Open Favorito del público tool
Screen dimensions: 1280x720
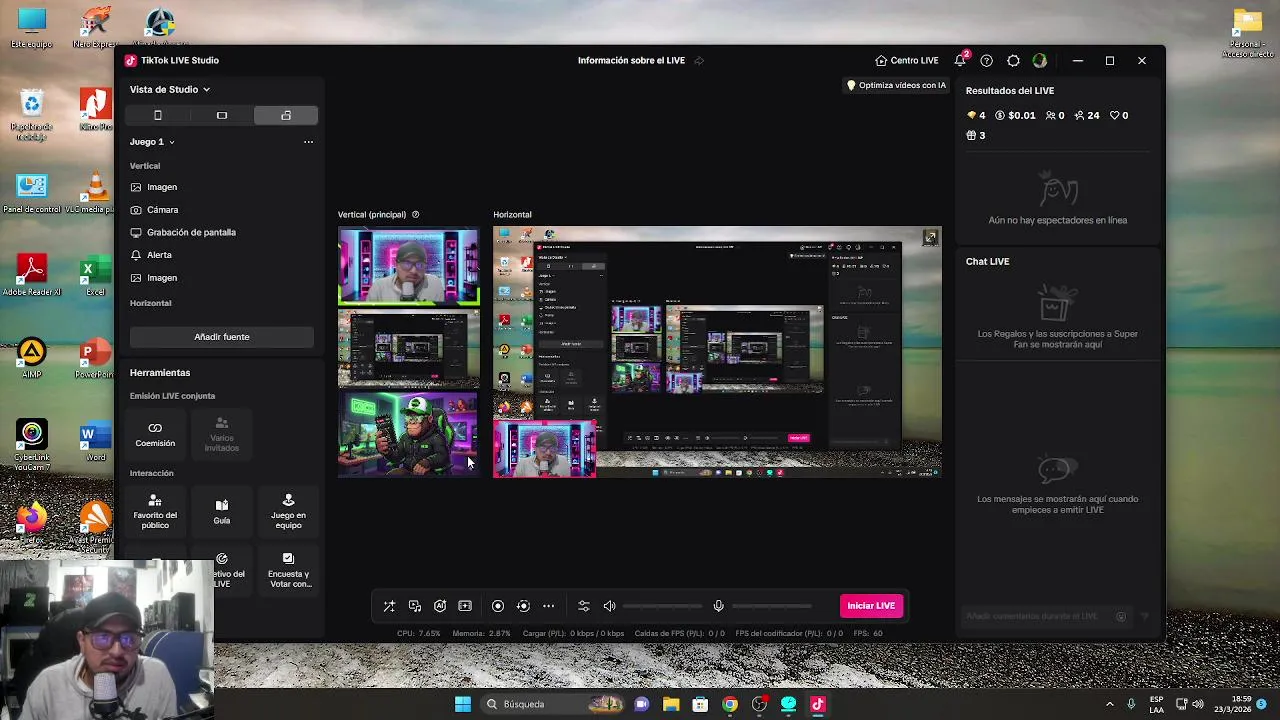pyautogui.click(x=155, y=511)
